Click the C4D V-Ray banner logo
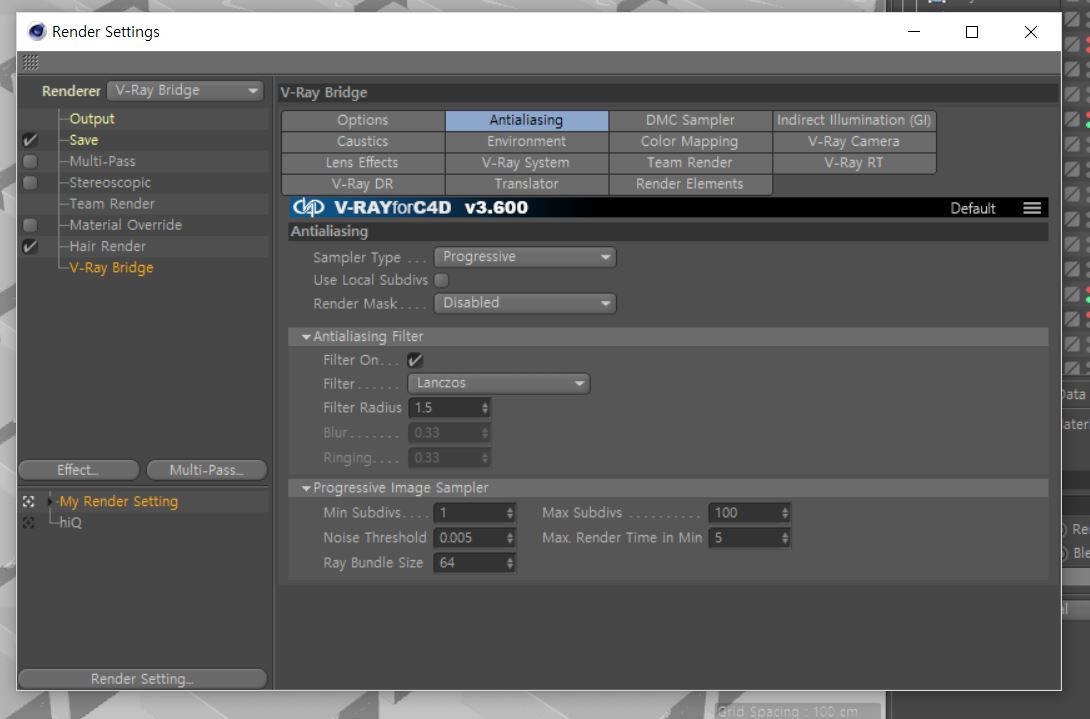1090x719 pixels. coord(308,207)
